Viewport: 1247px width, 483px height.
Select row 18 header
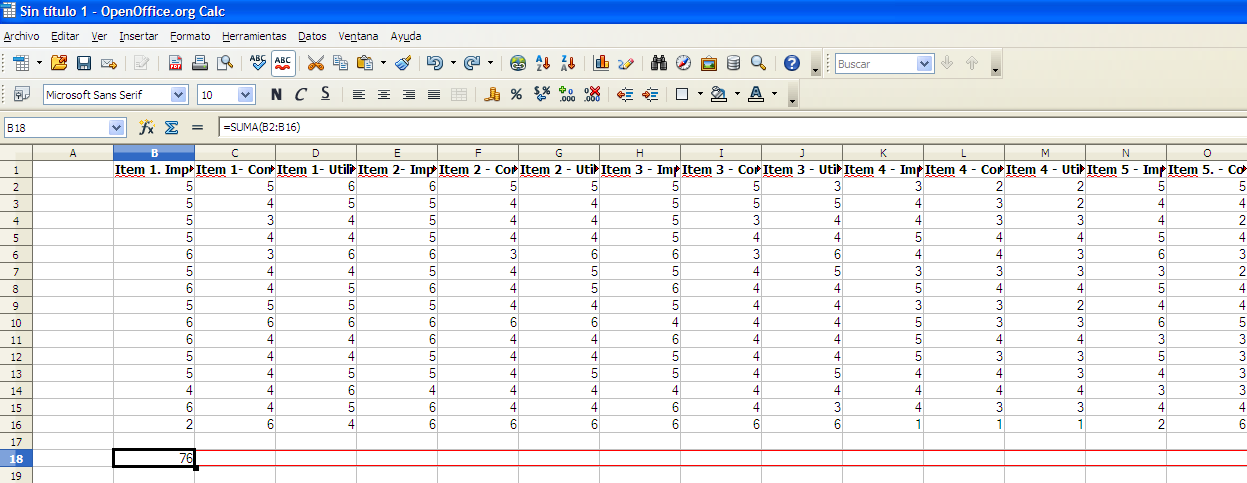[16, 458]
